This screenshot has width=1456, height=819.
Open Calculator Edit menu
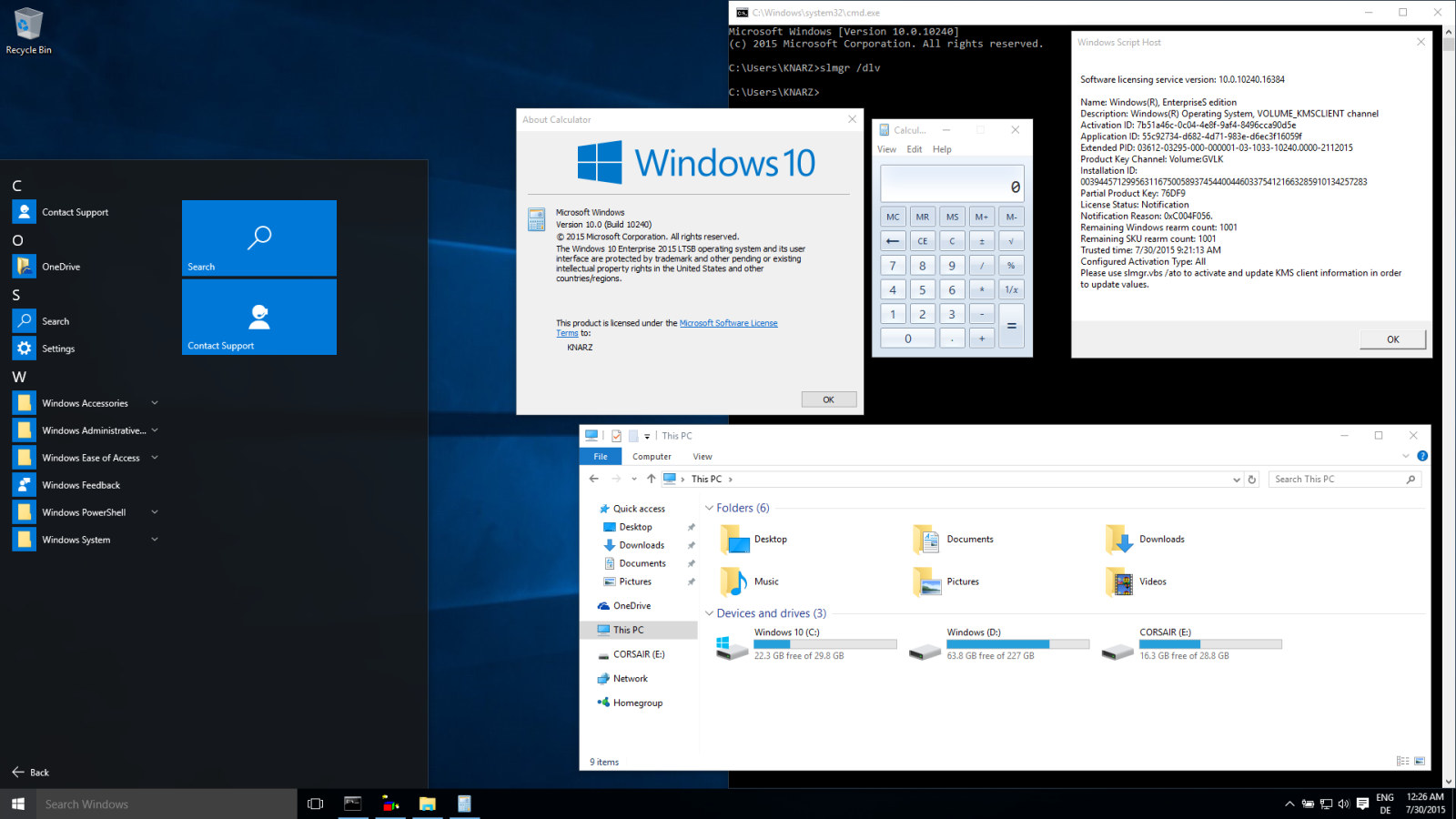(x=915, y=149)
